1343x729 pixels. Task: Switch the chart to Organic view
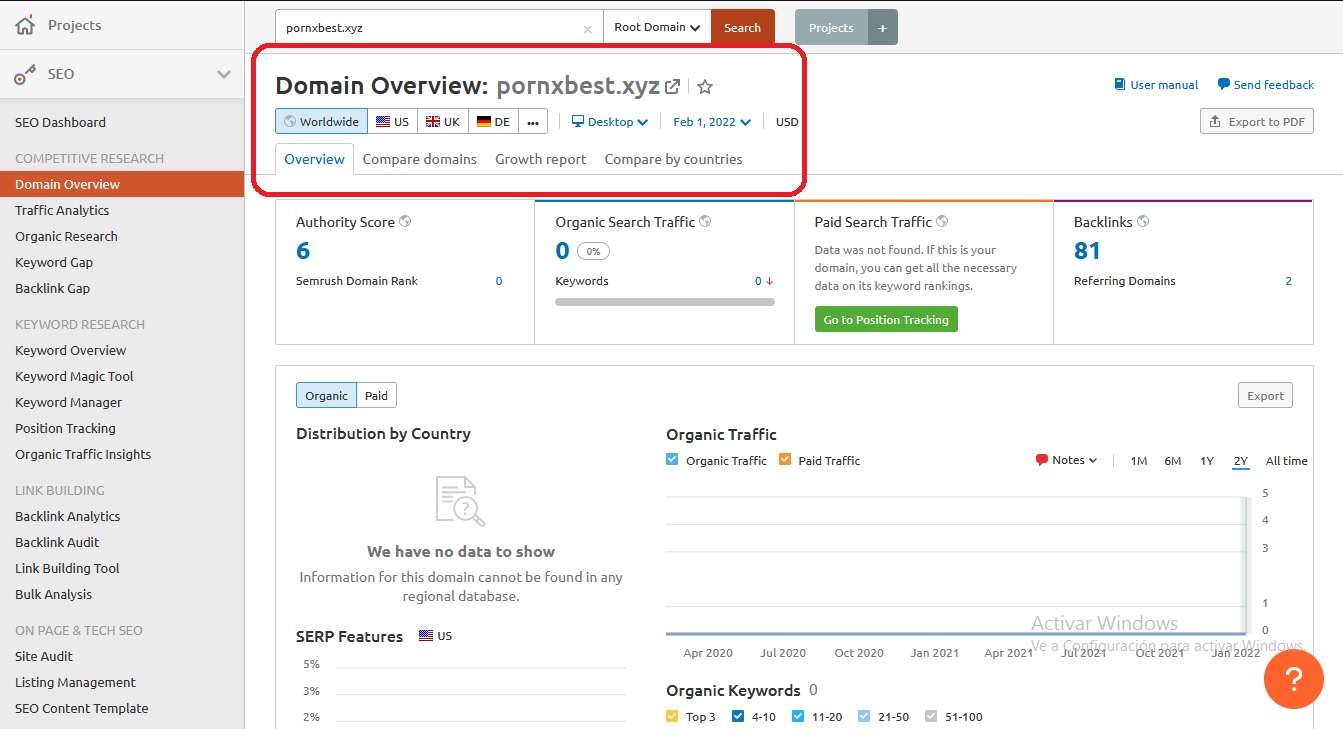tap(326, 396)
